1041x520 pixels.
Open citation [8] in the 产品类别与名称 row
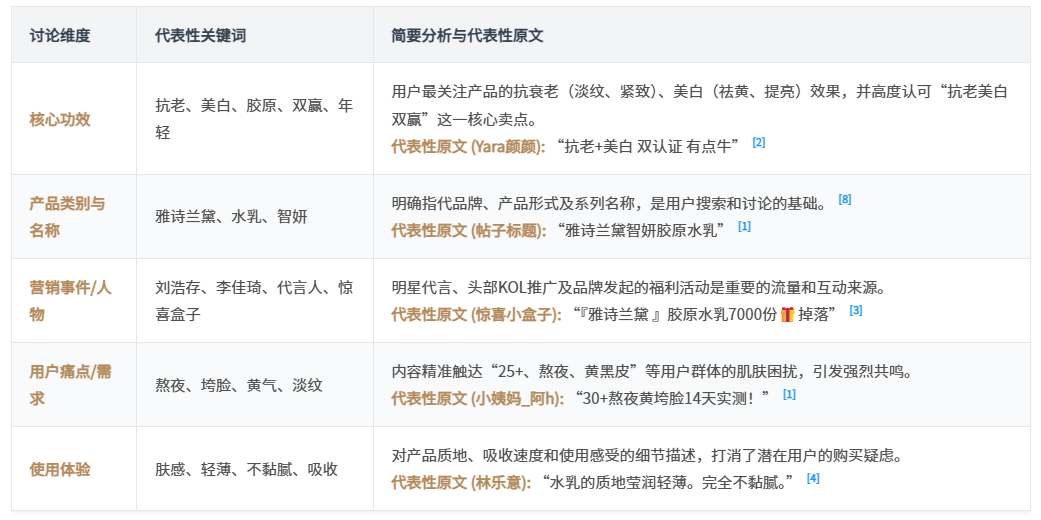click(845, 200)
